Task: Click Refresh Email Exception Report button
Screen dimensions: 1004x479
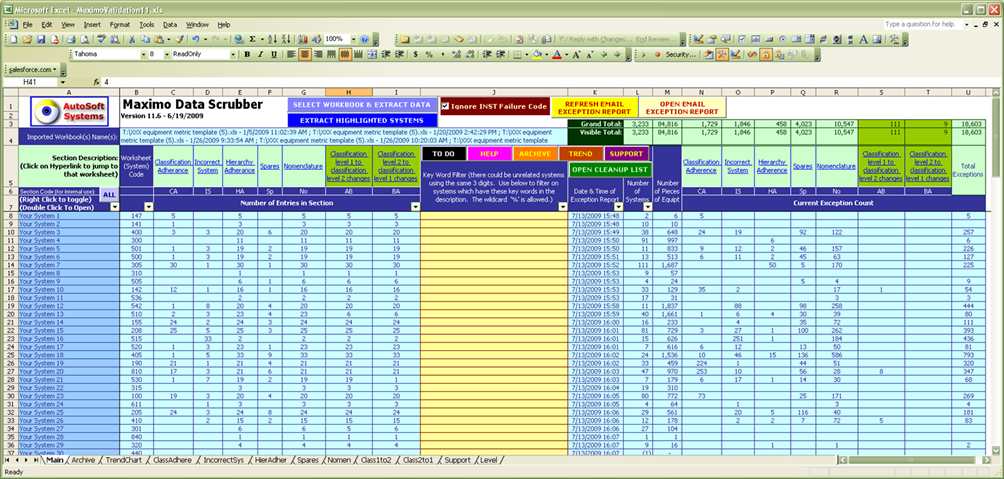Action: tap(595, 107)
